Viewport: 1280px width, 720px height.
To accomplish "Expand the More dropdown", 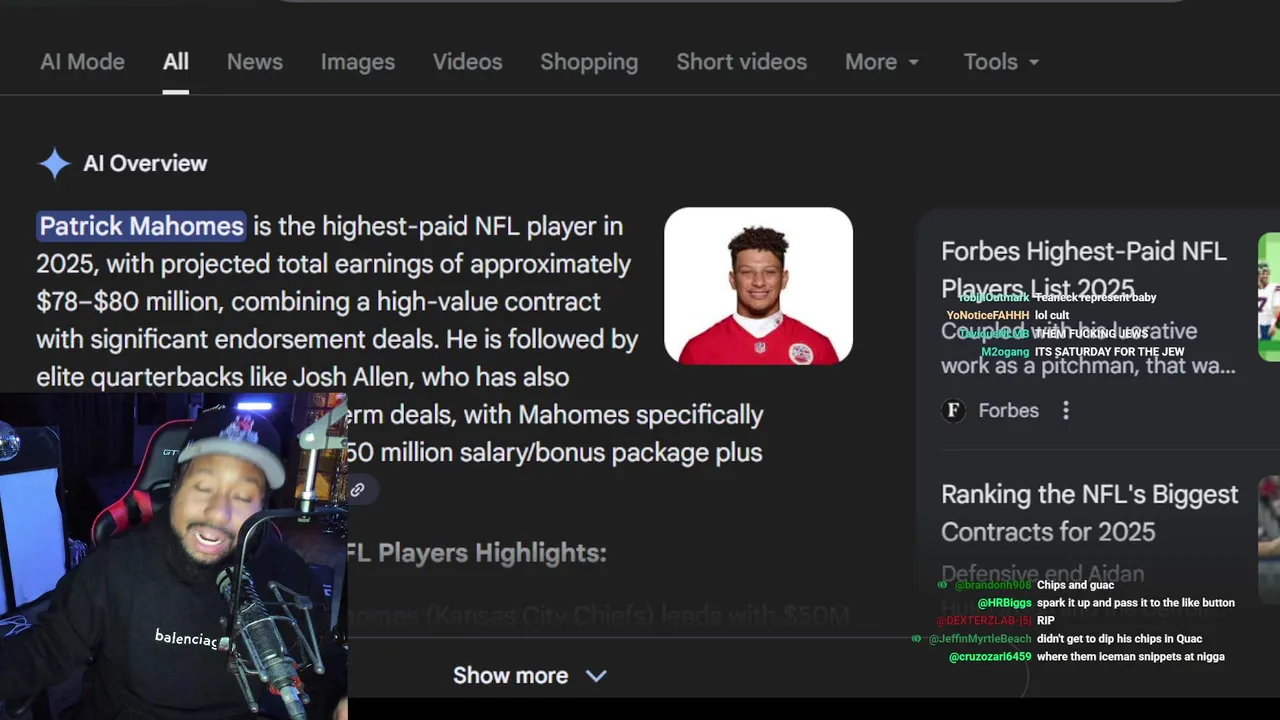I will coord(882,62).
